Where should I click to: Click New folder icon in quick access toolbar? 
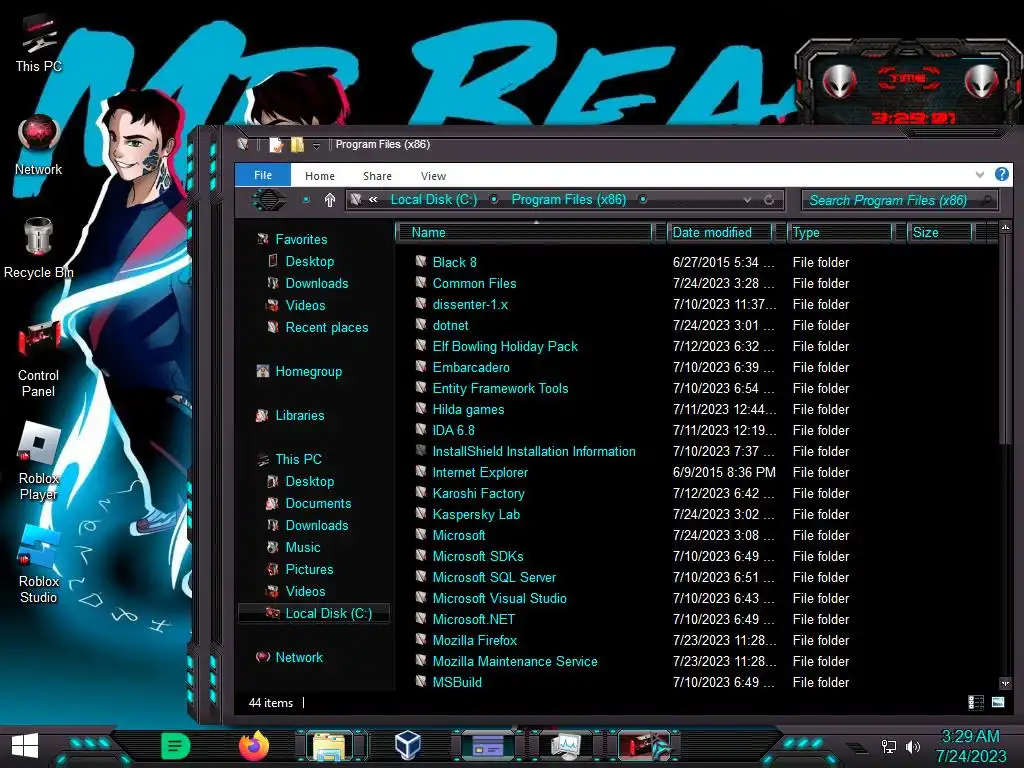tap(297, 144)
